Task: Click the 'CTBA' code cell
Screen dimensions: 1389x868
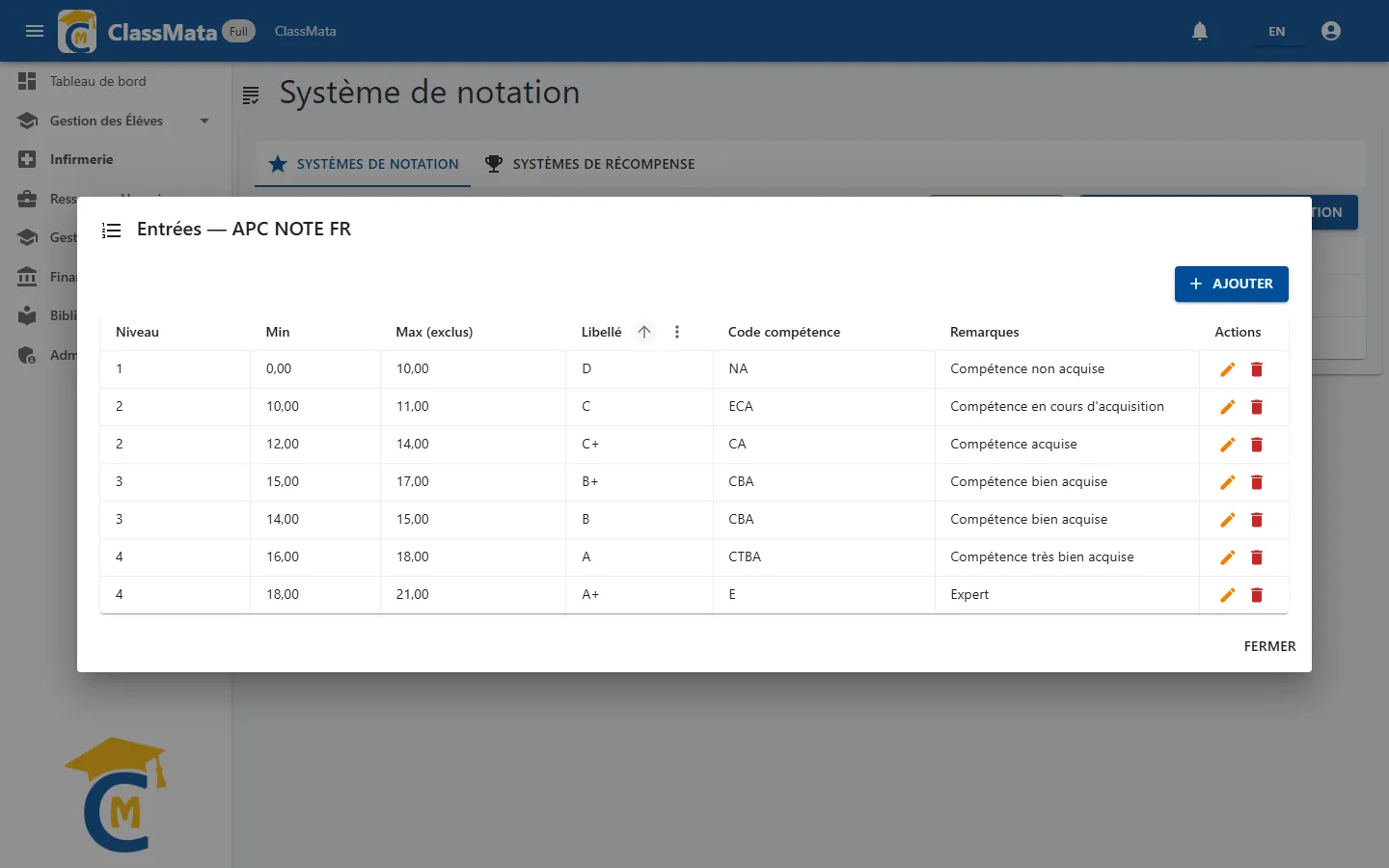Action: [x=824, y=557]
